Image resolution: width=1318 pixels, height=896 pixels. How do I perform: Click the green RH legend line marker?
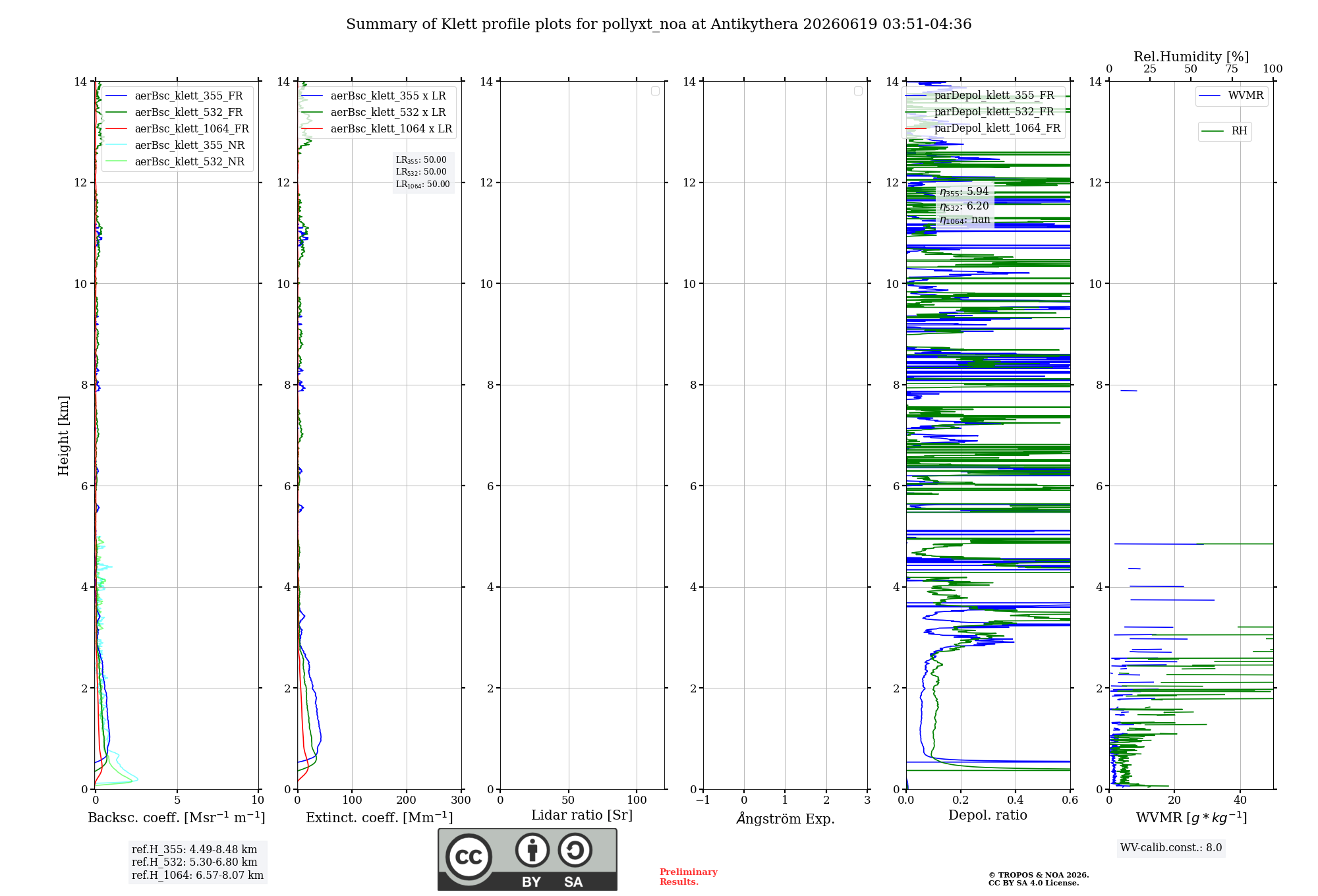[x=1213, y=131]
